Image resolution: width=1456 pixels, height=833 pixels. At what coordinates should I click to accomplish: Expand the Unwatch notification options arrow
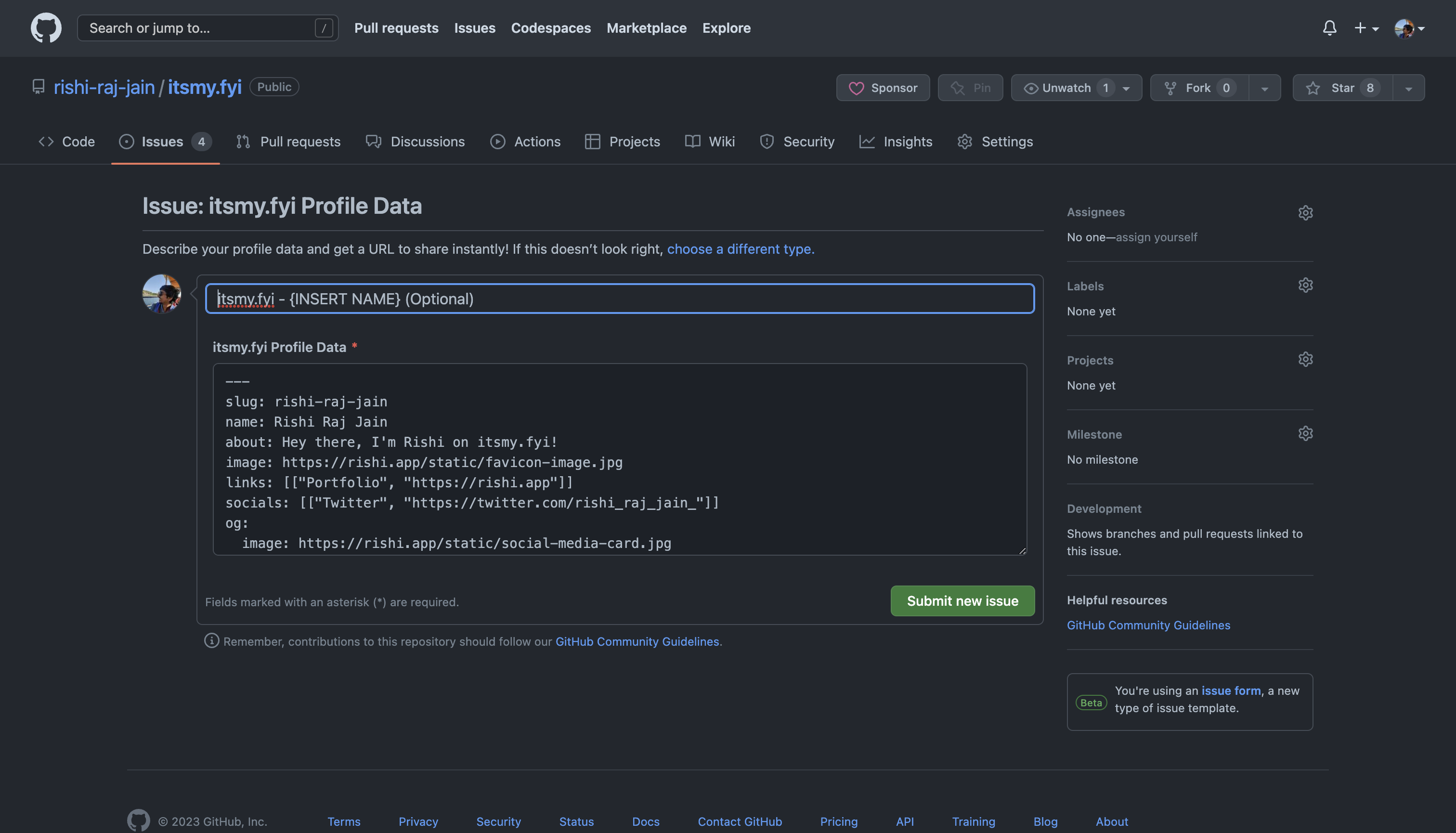point(1126,88)
